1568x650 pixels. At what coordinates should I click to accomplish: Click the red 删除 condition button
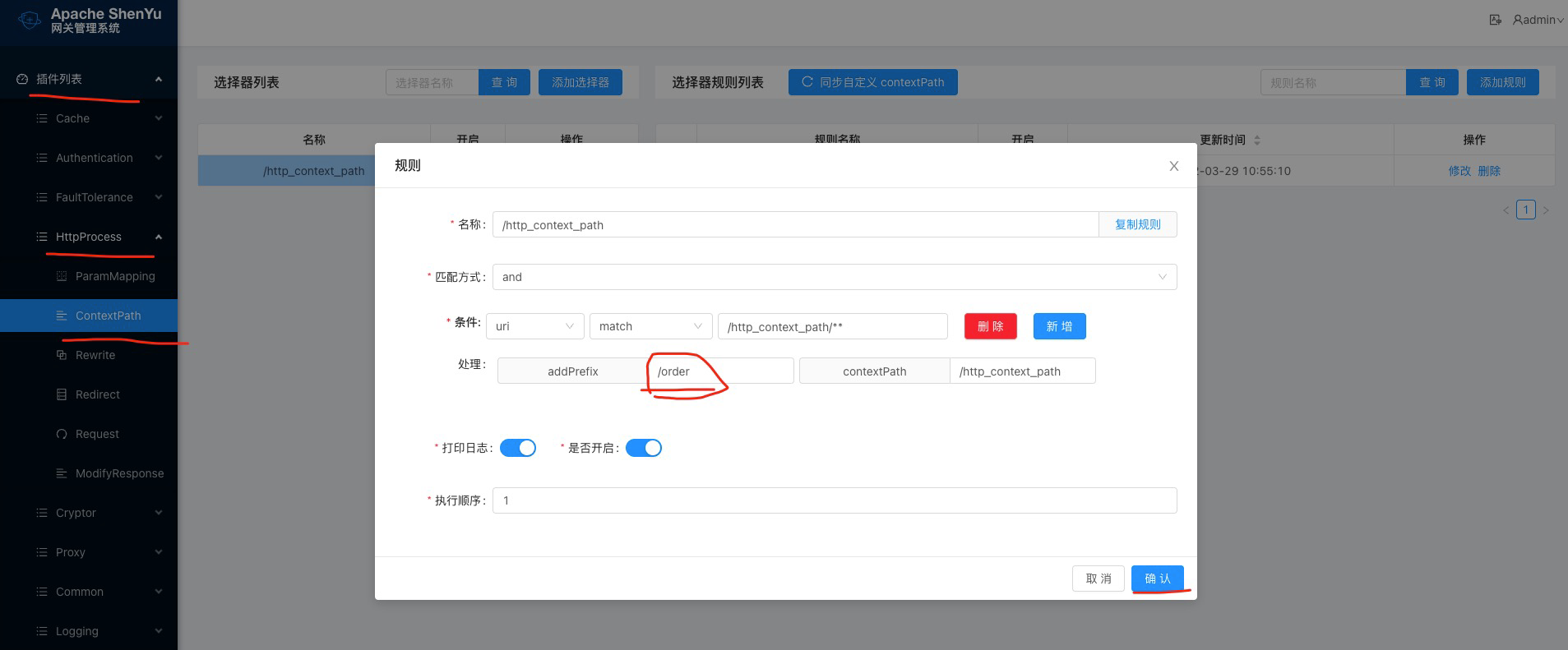[x=990, y=326]
